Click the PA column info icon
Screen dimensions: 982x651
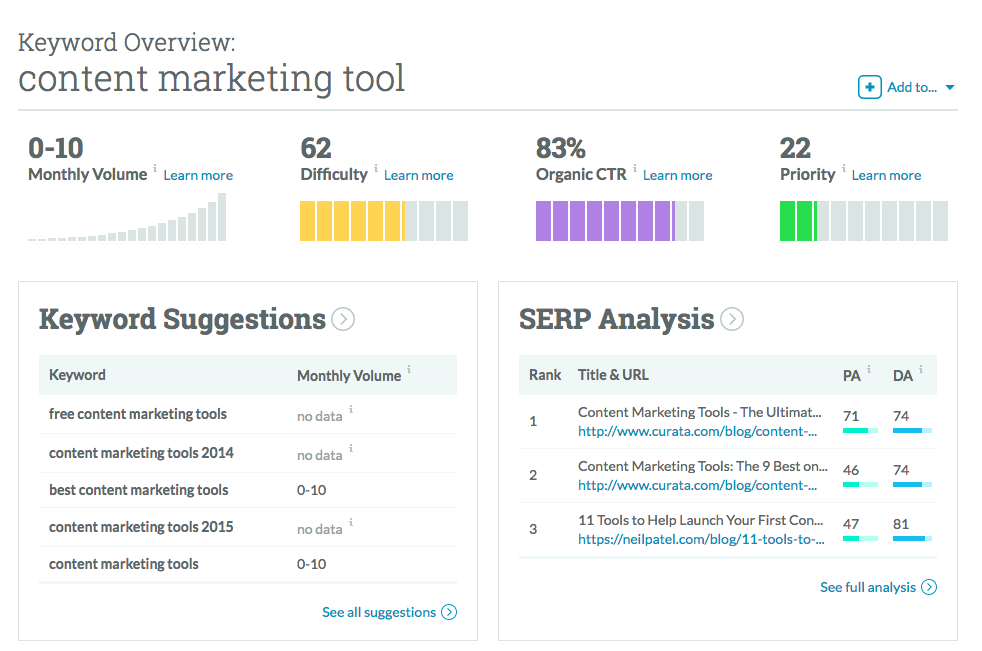[x=869, y=369]
